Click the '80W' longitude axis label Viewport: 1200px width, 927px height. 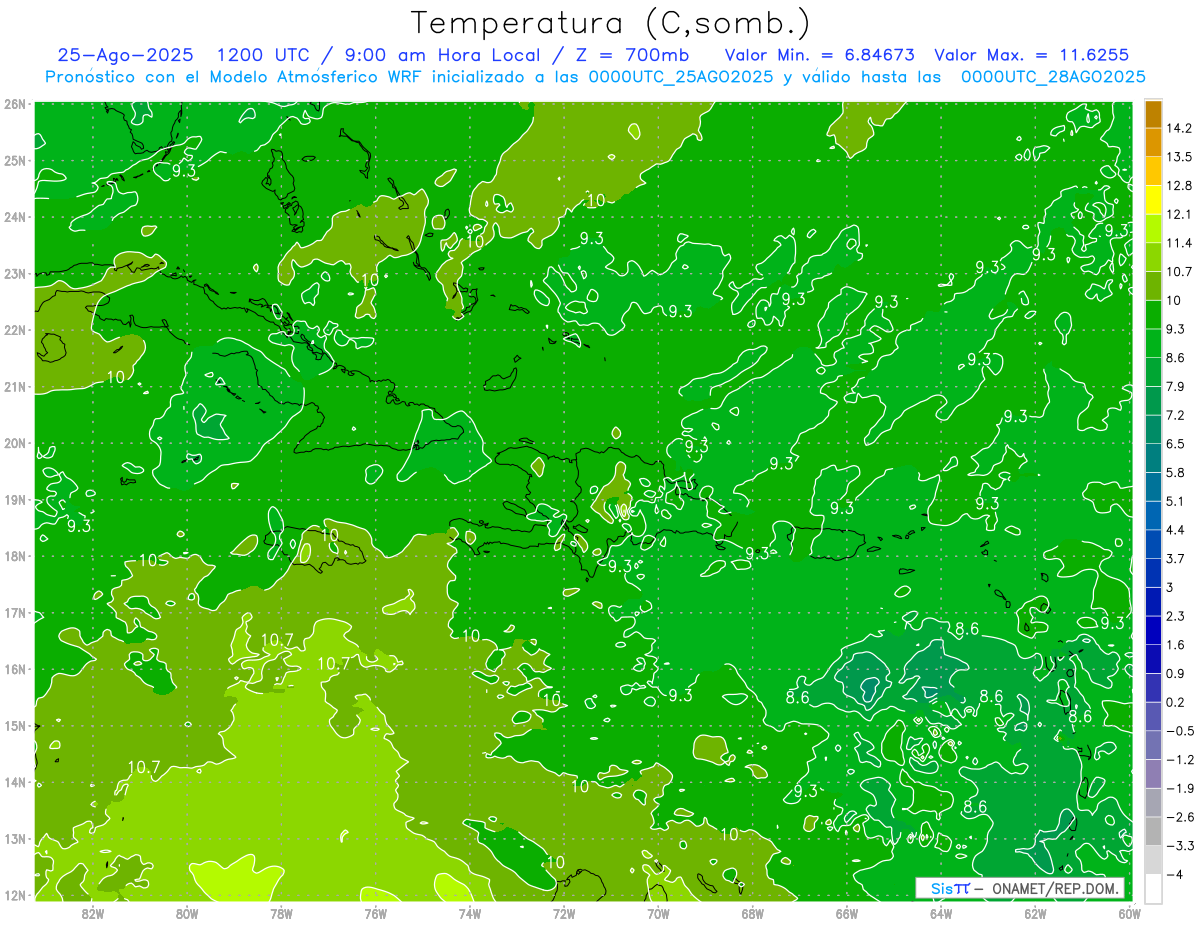[x=187, y=913]
